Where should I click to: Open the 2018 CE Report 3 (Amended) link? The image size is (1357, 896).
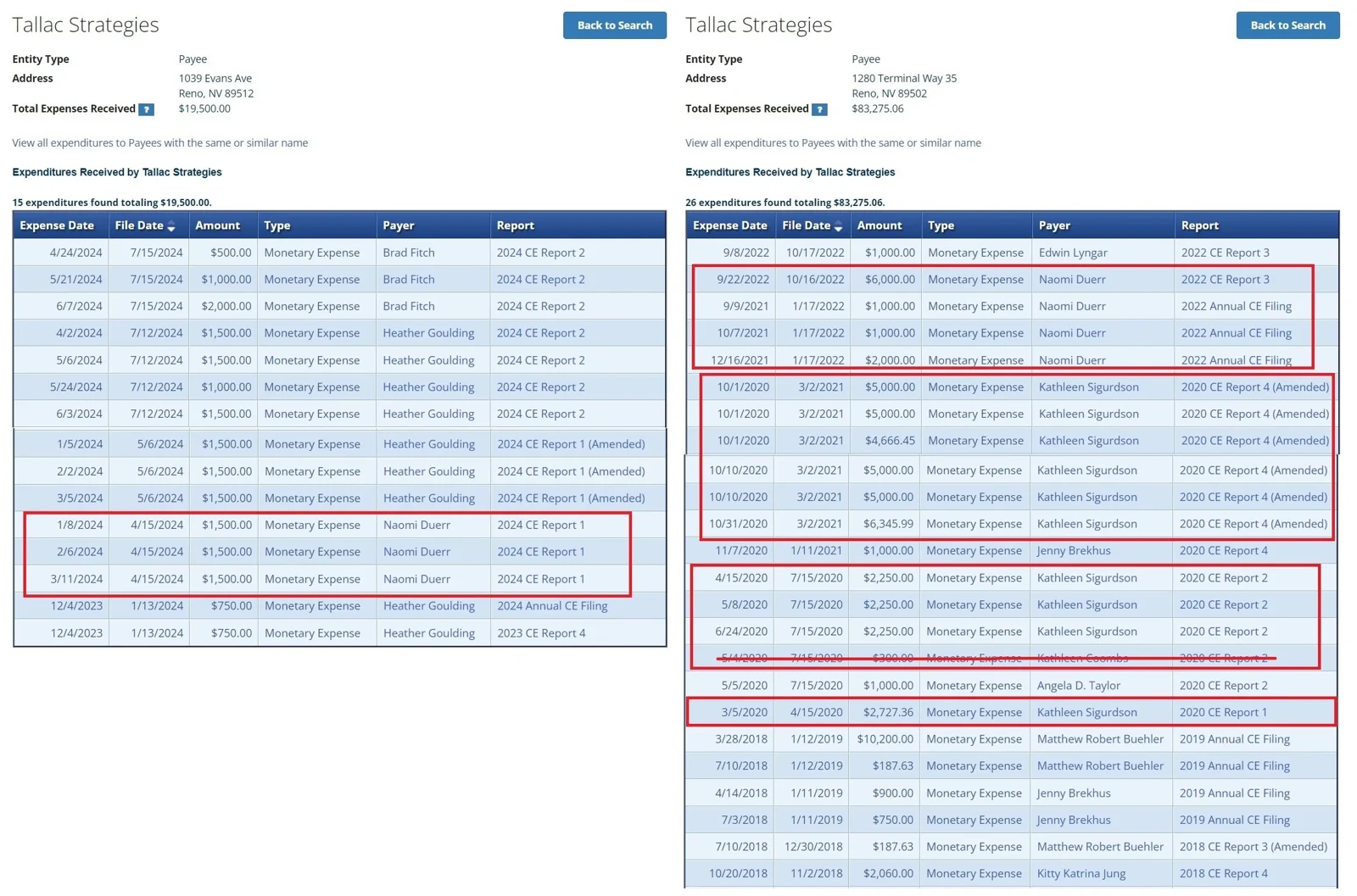1254,847
